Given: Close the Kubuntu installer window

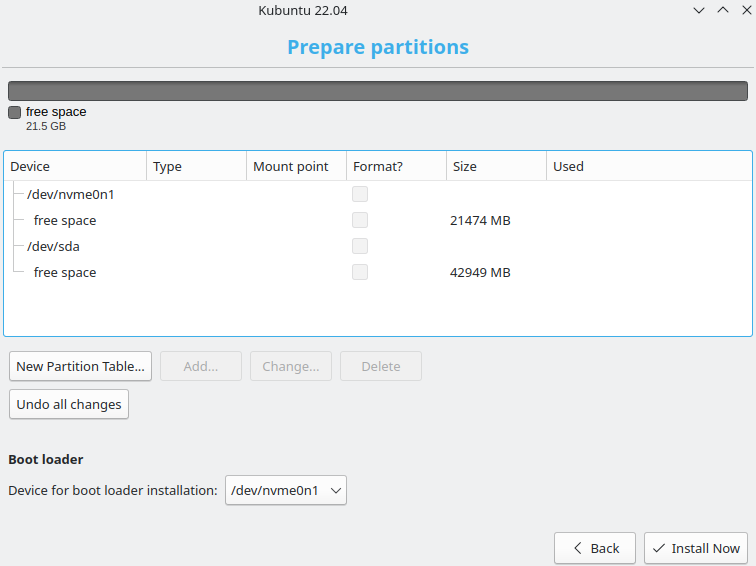Looking at the screenshot, I should [746, 10].
